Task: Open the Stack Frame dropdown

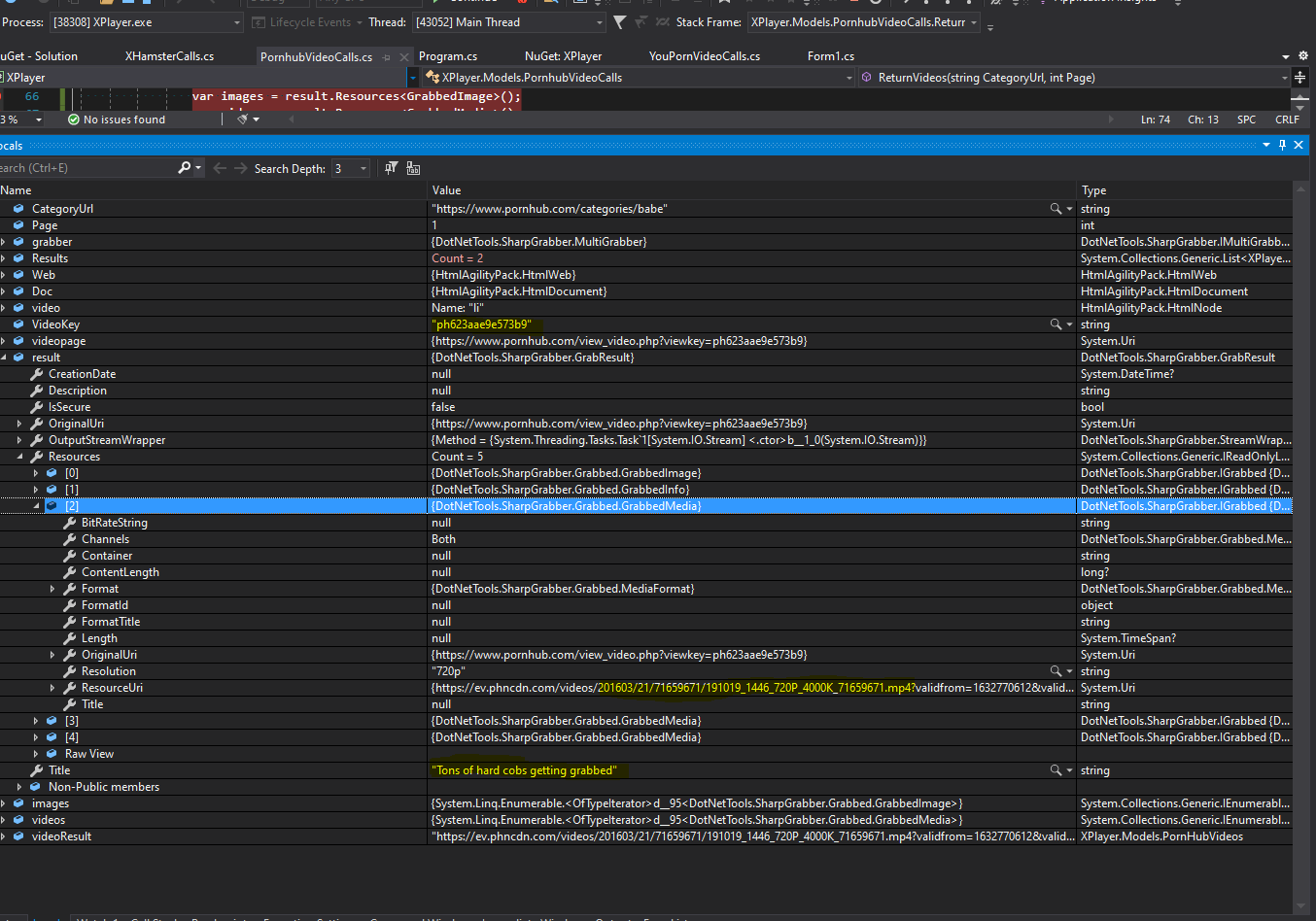Action: [x=973, y=21]
